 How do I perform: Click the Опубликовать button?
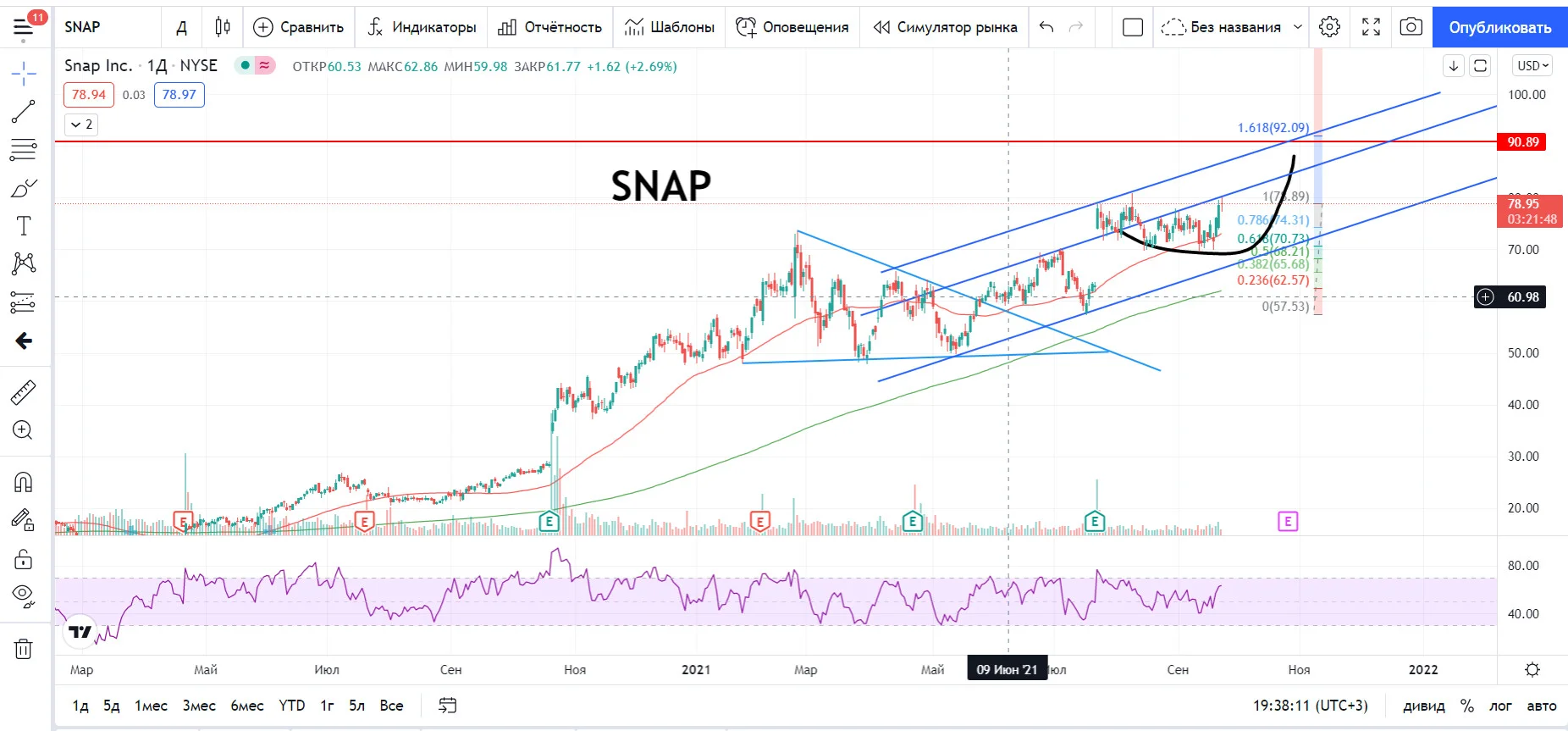click(x=1500, y=27)
